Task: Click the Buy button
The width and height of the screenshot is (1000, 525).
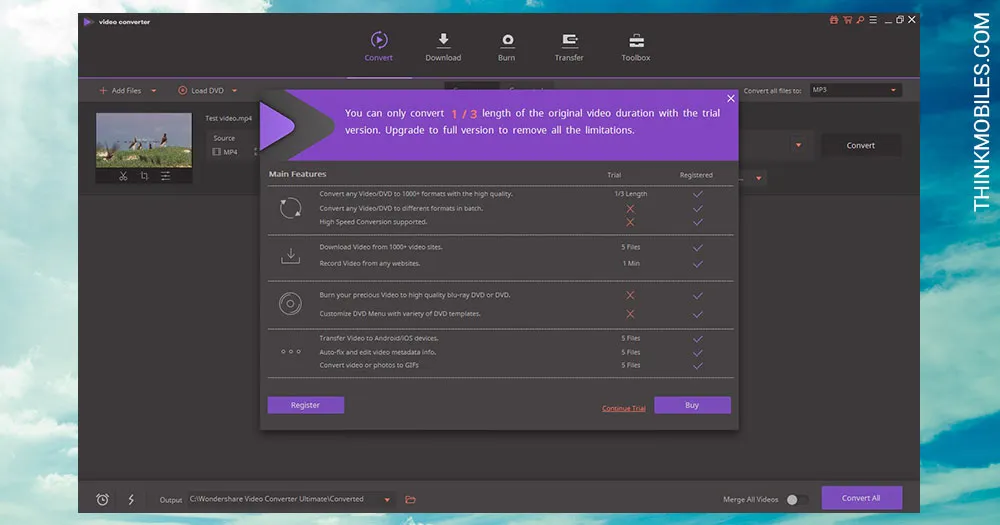Action: click(x=692, y=405)
